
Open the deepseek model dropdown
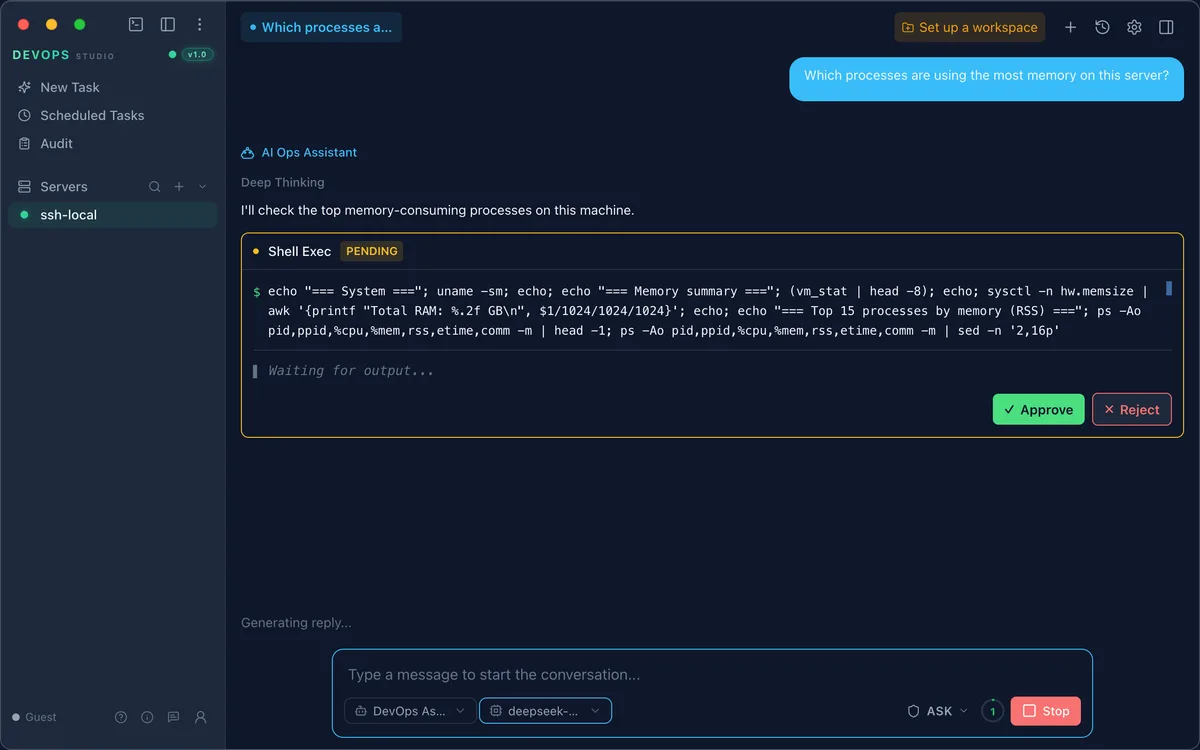point(546,711)
